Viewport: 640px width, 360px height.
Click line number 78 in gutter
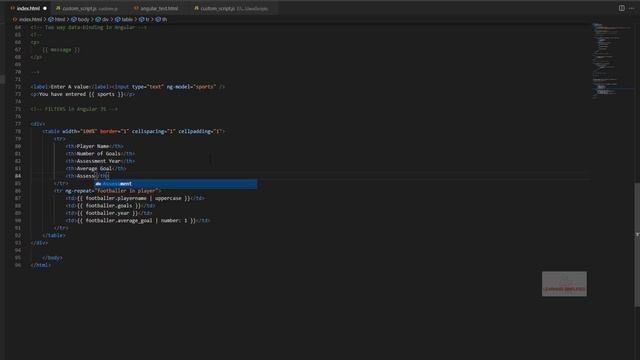point(18,131)
